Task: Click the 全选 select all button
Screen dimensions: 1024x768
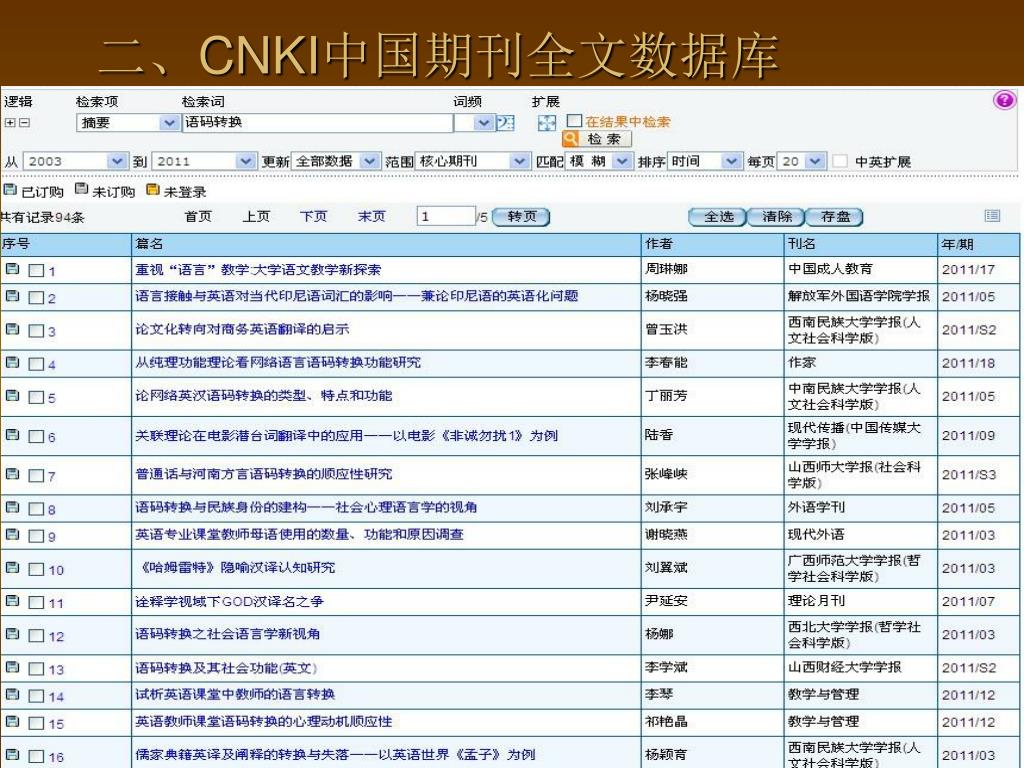Action: click(x=718, y=216)
